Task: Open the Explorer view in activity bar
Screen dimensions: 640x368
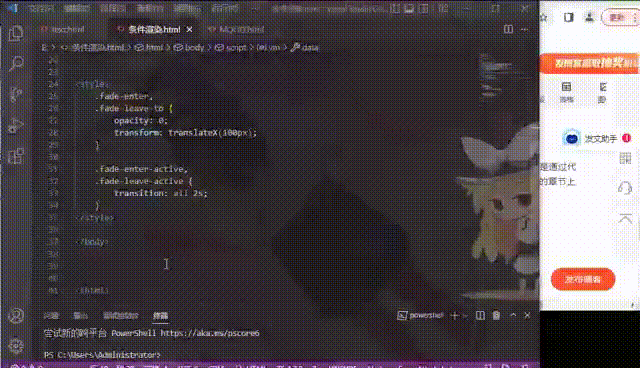Action: [16, 33]
